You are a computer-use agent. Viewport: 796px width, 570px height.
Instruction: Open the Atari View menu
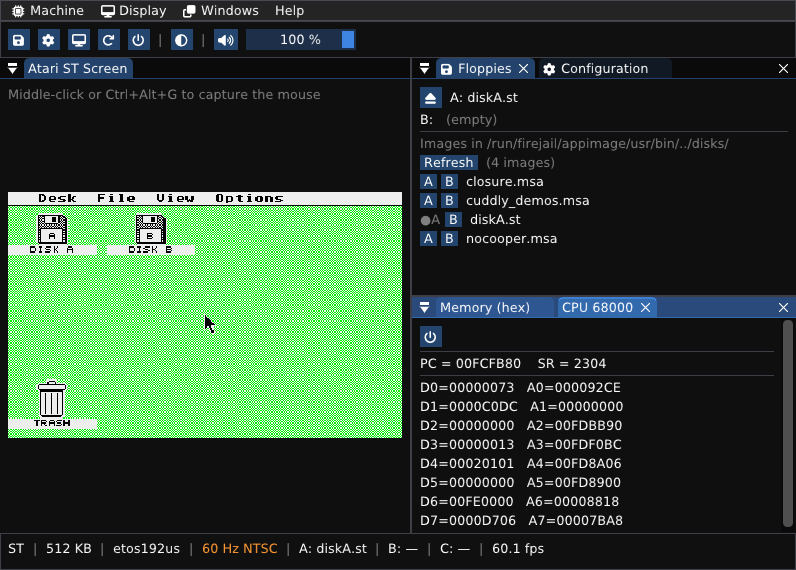pos(175,198)
